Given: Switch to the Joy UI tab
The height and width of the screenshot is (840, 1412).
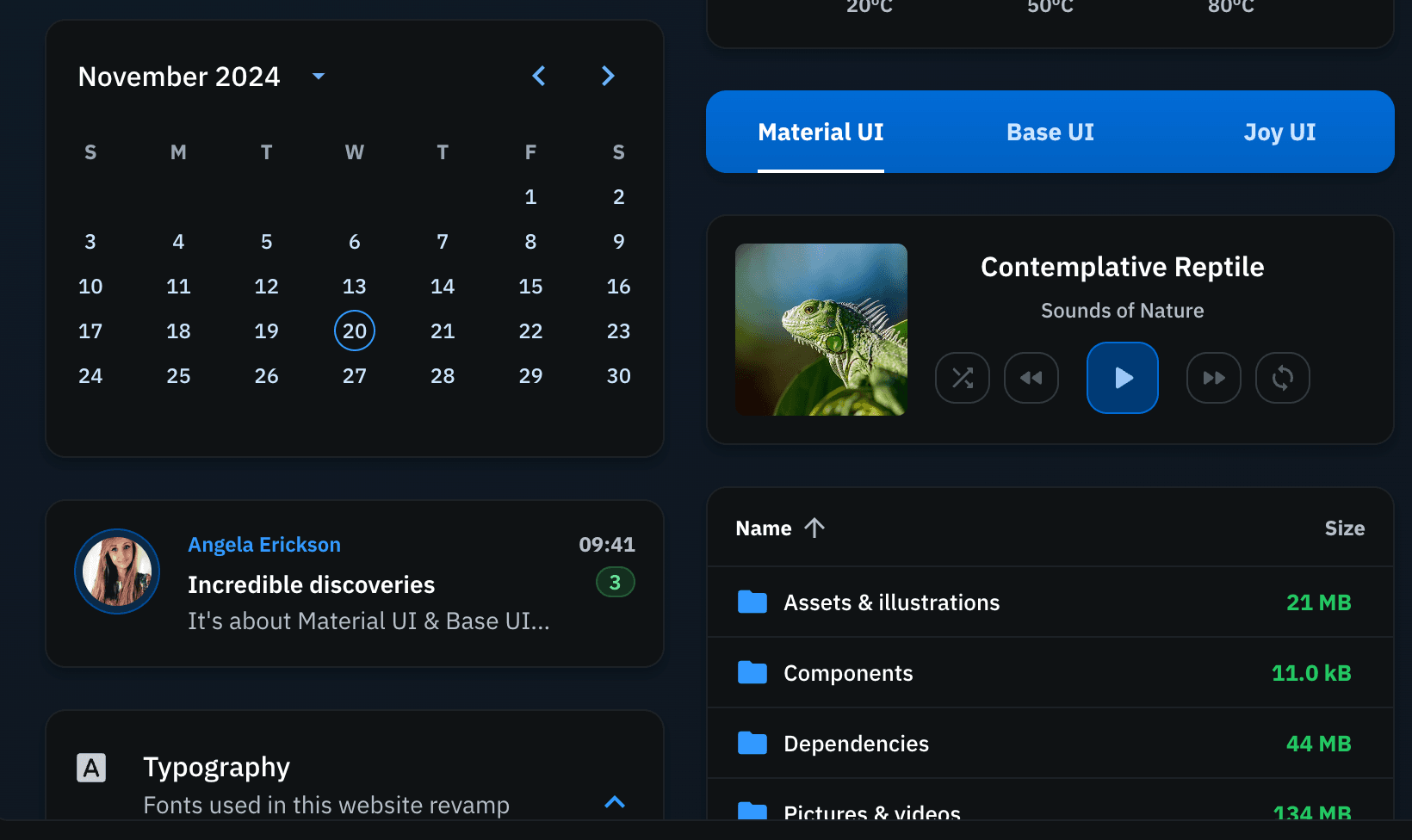Looking at the screenshot, I should coord(1279,132).
